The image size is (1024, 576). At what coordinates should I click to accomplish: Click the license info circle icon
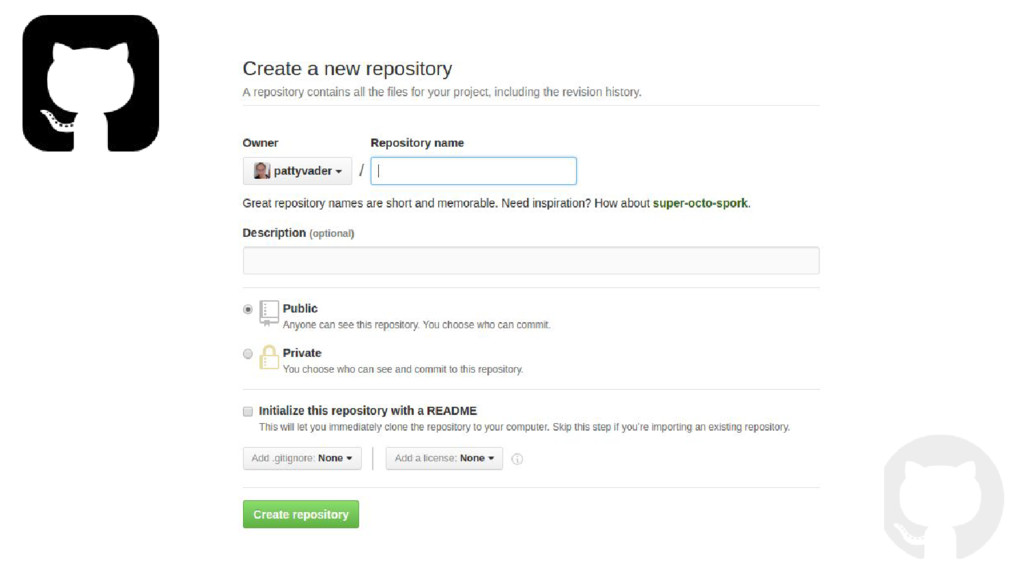pos(517,459)
